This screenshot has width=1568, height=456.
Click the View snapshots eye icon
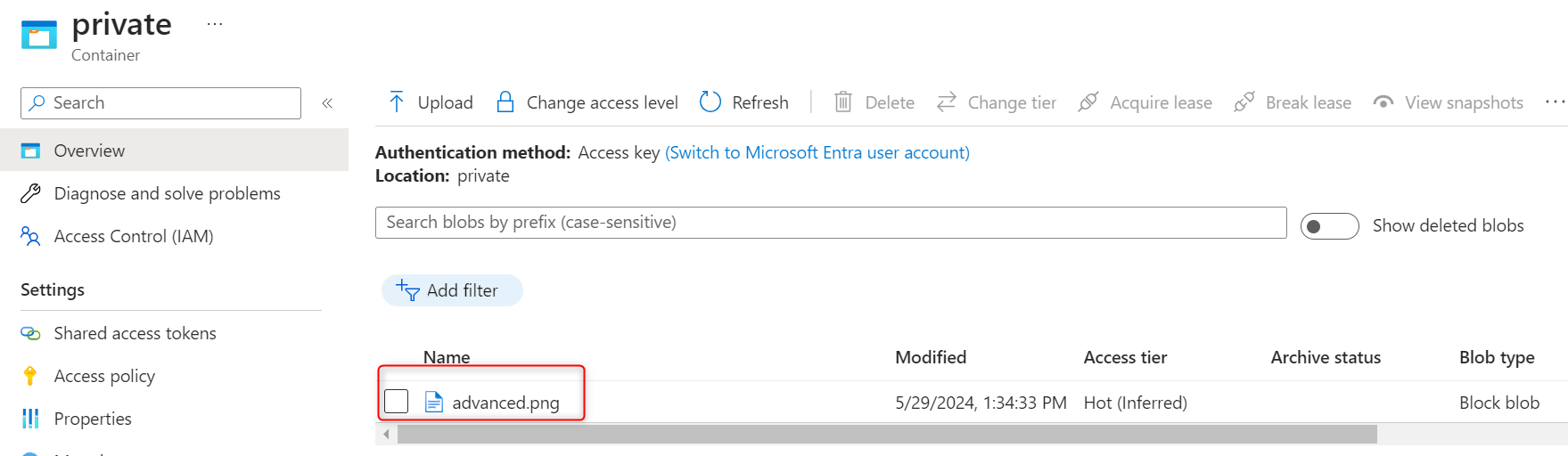click(x=1383, y=102)
